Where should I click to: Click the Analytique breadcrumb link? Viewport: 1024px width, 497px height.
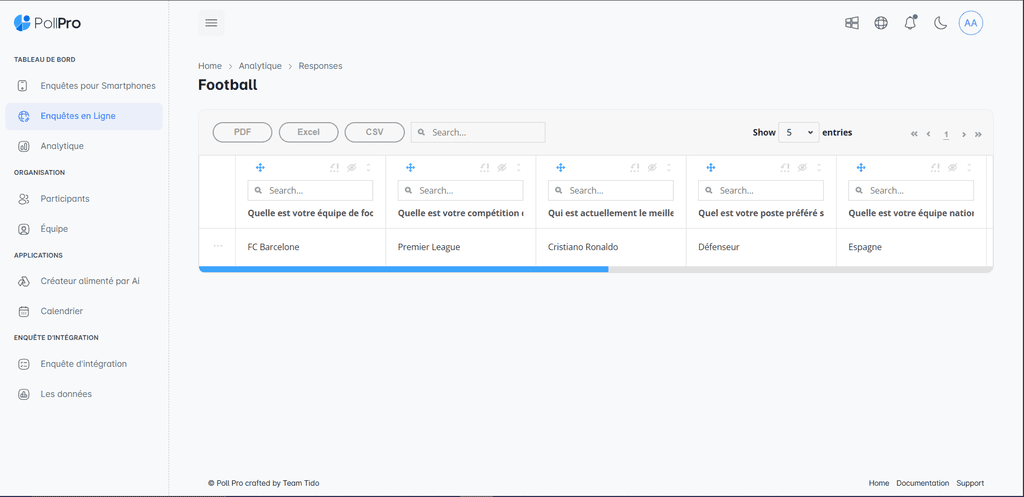(x=260, y=66)
